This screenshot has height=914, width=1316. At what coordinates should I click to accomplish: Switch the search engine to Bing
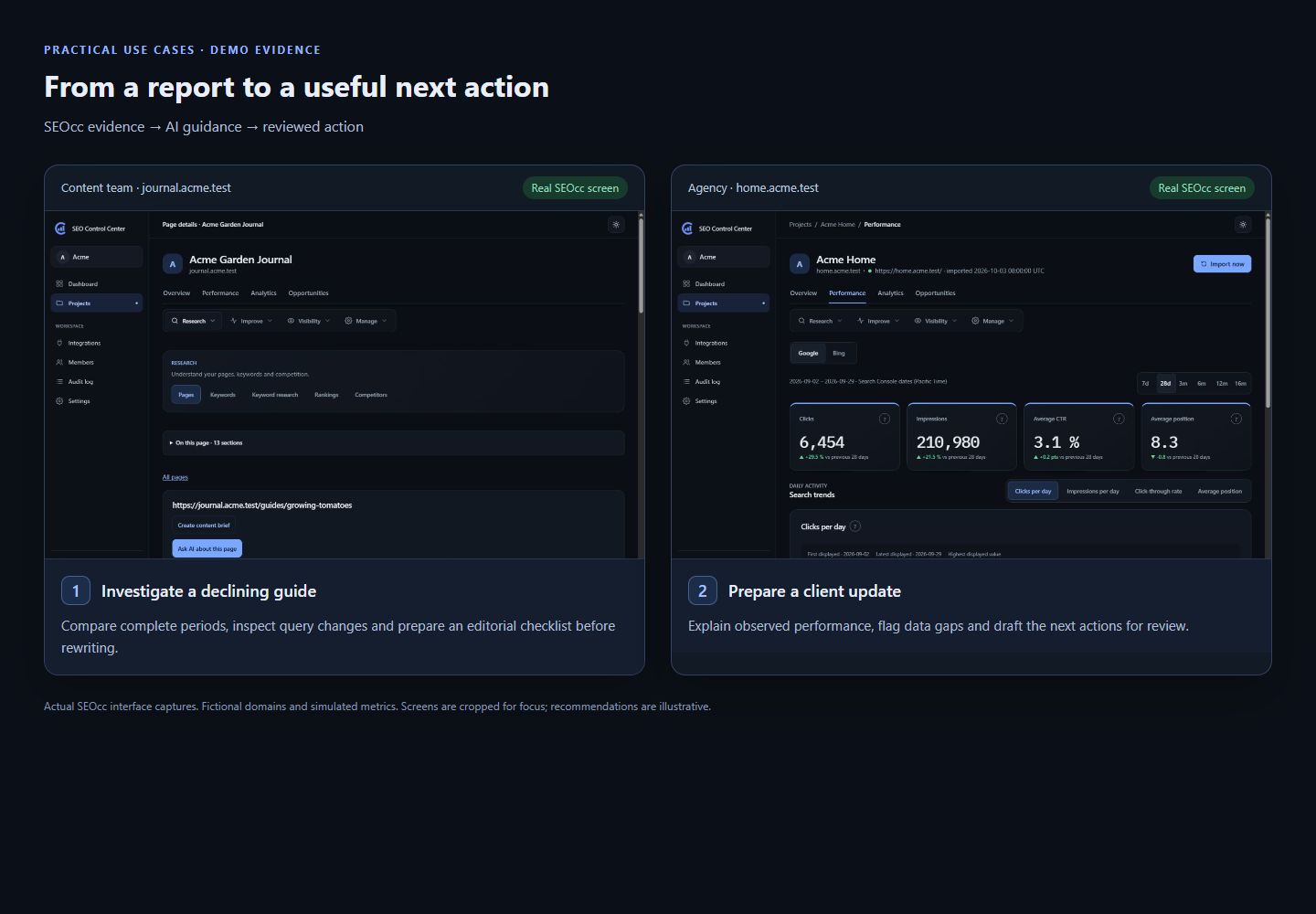[x=839, y=353]
